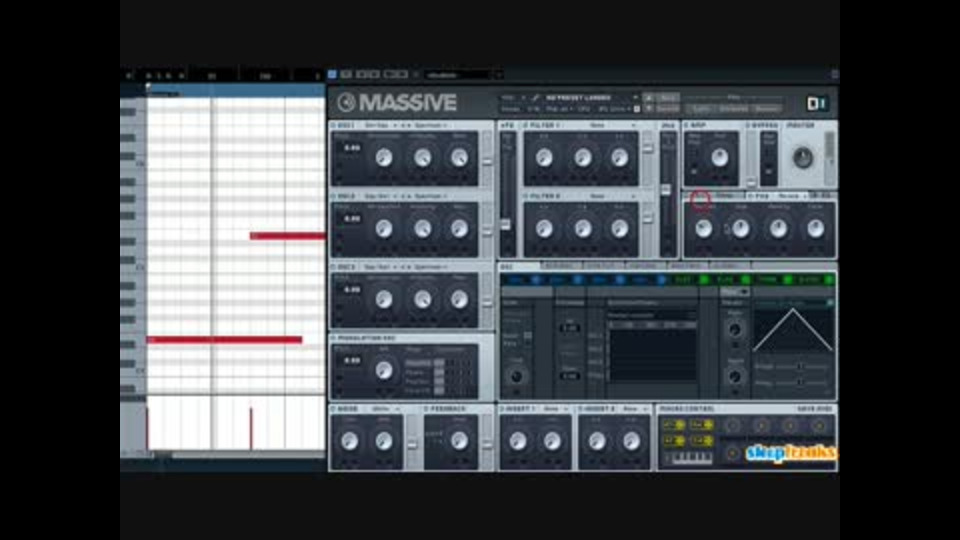Open the OSC3 Spectrum mode dropdown
This screenshot has height=540, width=960.
click(x=432, y=268)
